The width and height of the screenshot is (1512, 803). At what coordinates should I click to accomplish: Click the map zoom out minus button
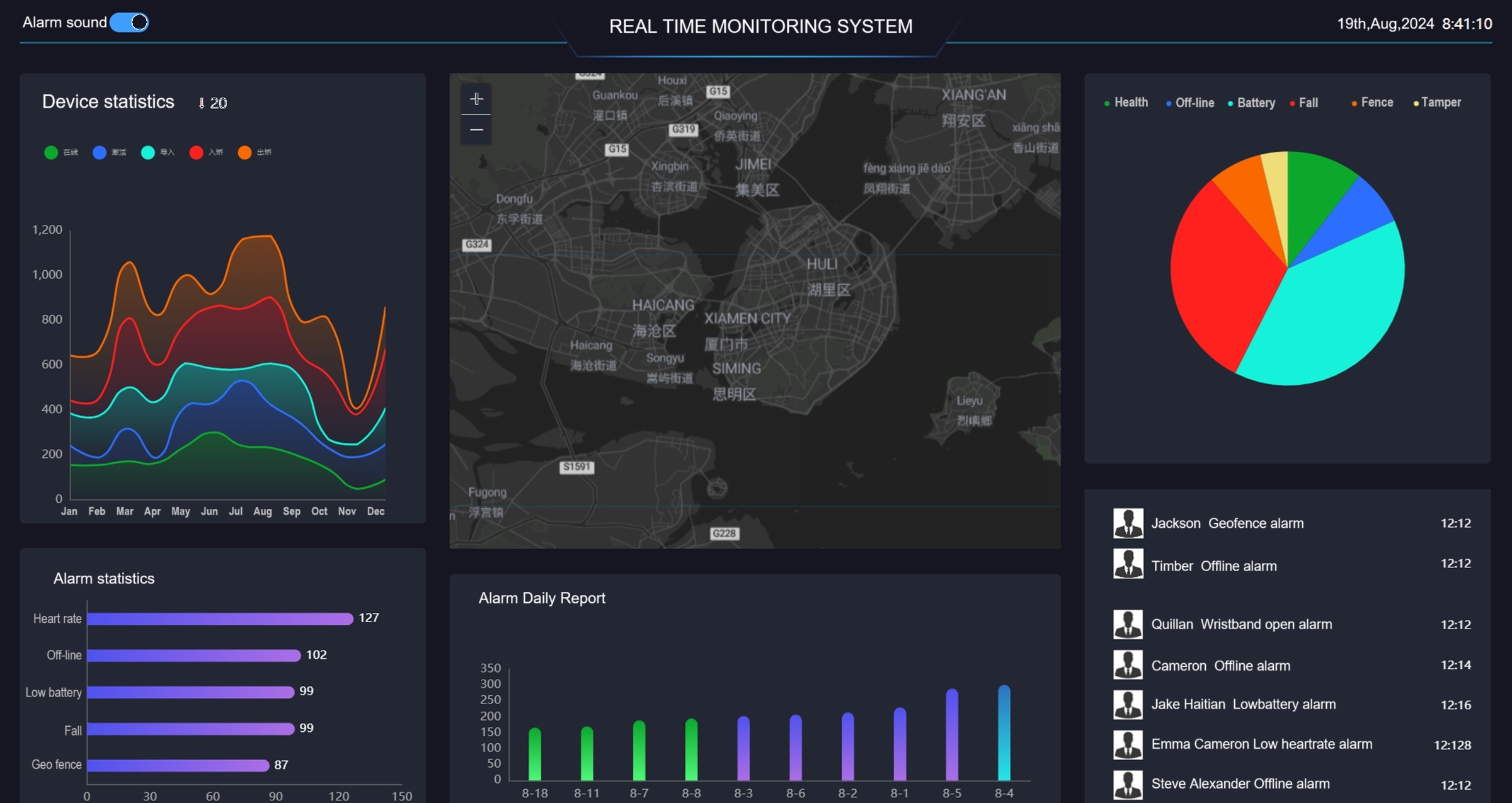(476, 130)
